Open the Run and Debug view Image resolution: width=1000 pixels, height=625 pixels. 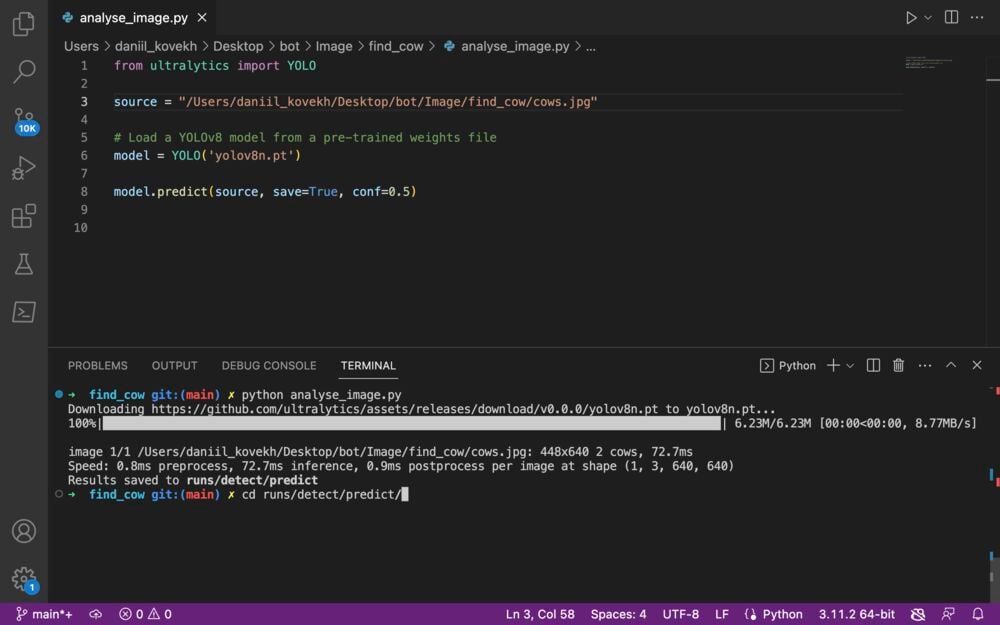(x=24, y=168)
